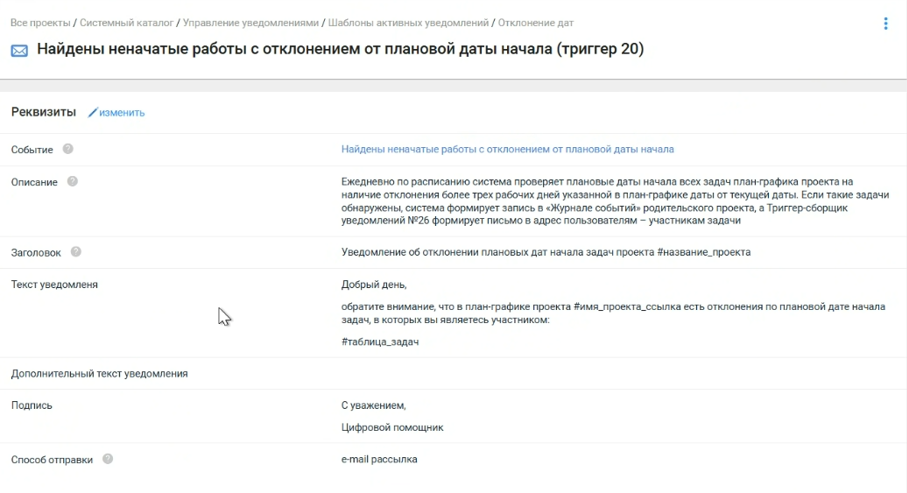The image size is (907, 493).
Task: Click the help icon next to Заголовок
Action: click(76, 252)
